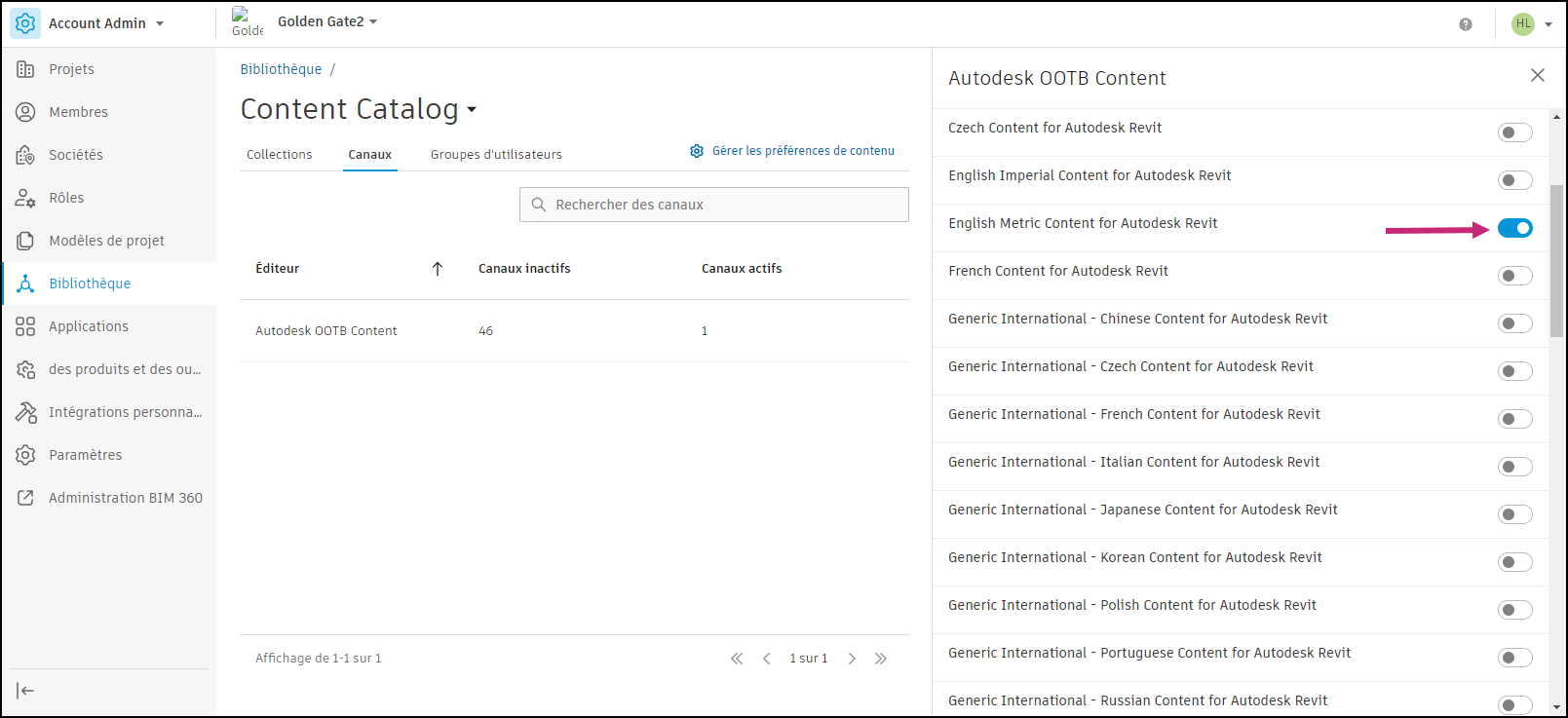Click the Sociétés building icon
The image size is (1568, 718).
pos(25,155)
